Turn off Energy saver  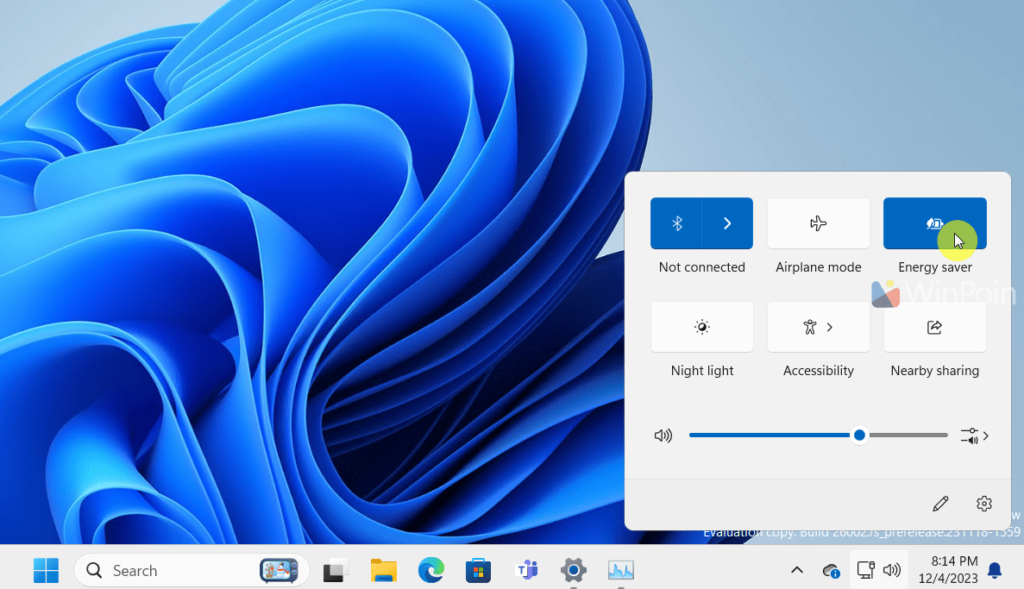(x=934, y=223)
